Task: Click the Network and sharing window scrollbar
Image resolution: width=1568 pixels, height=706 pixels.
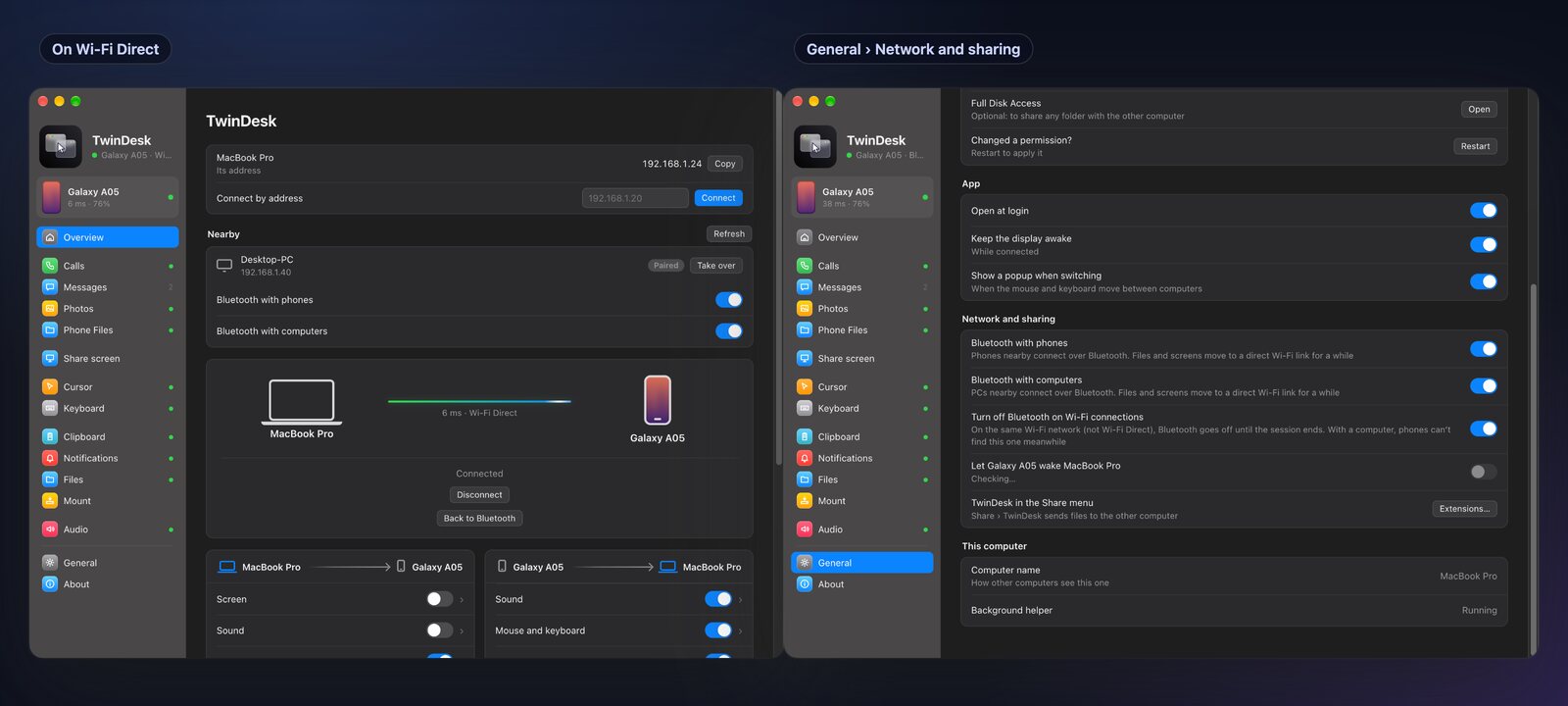Action: 1534,471
